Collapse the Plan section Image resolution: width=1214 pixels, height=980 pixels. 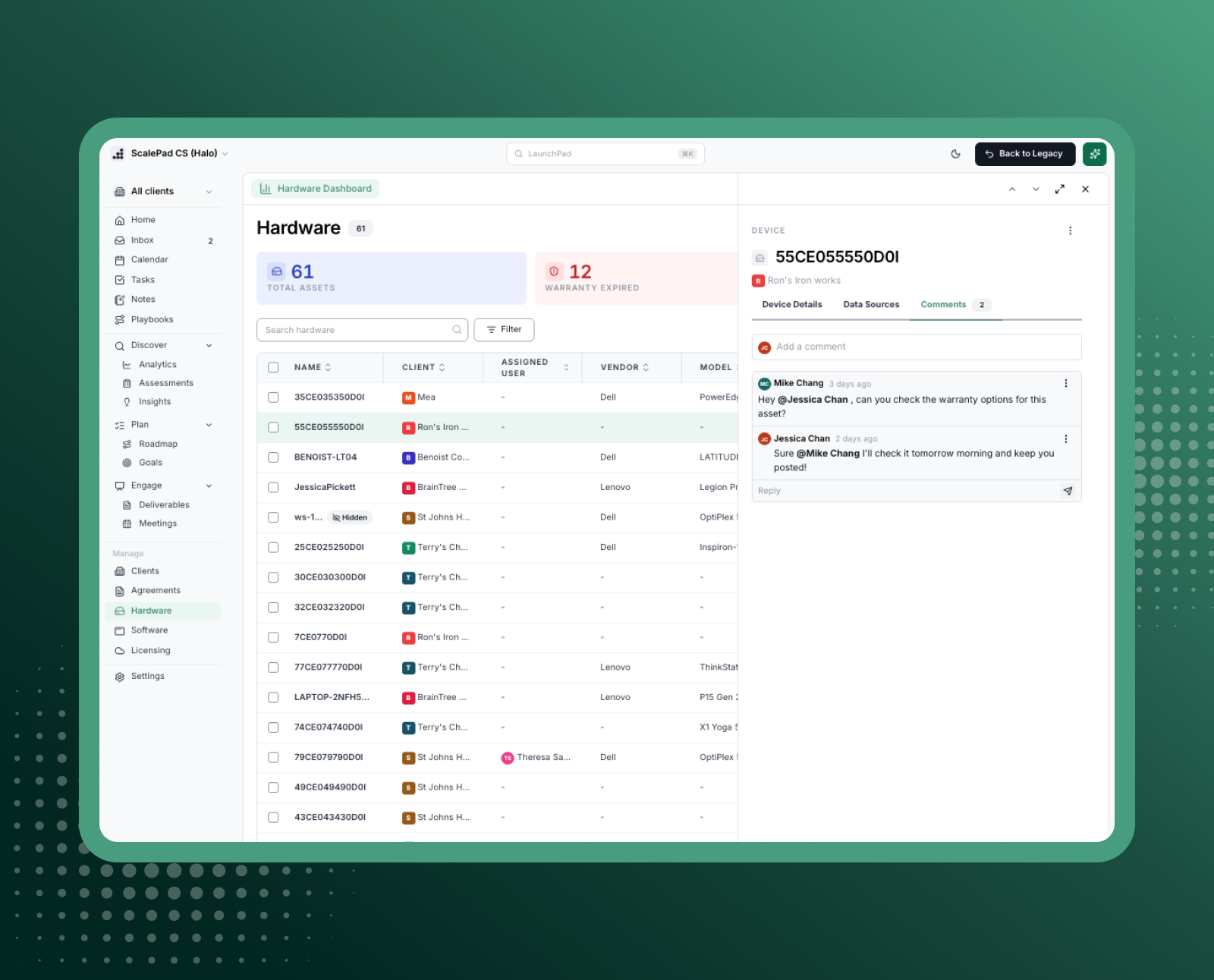click(x=209, y=426)
